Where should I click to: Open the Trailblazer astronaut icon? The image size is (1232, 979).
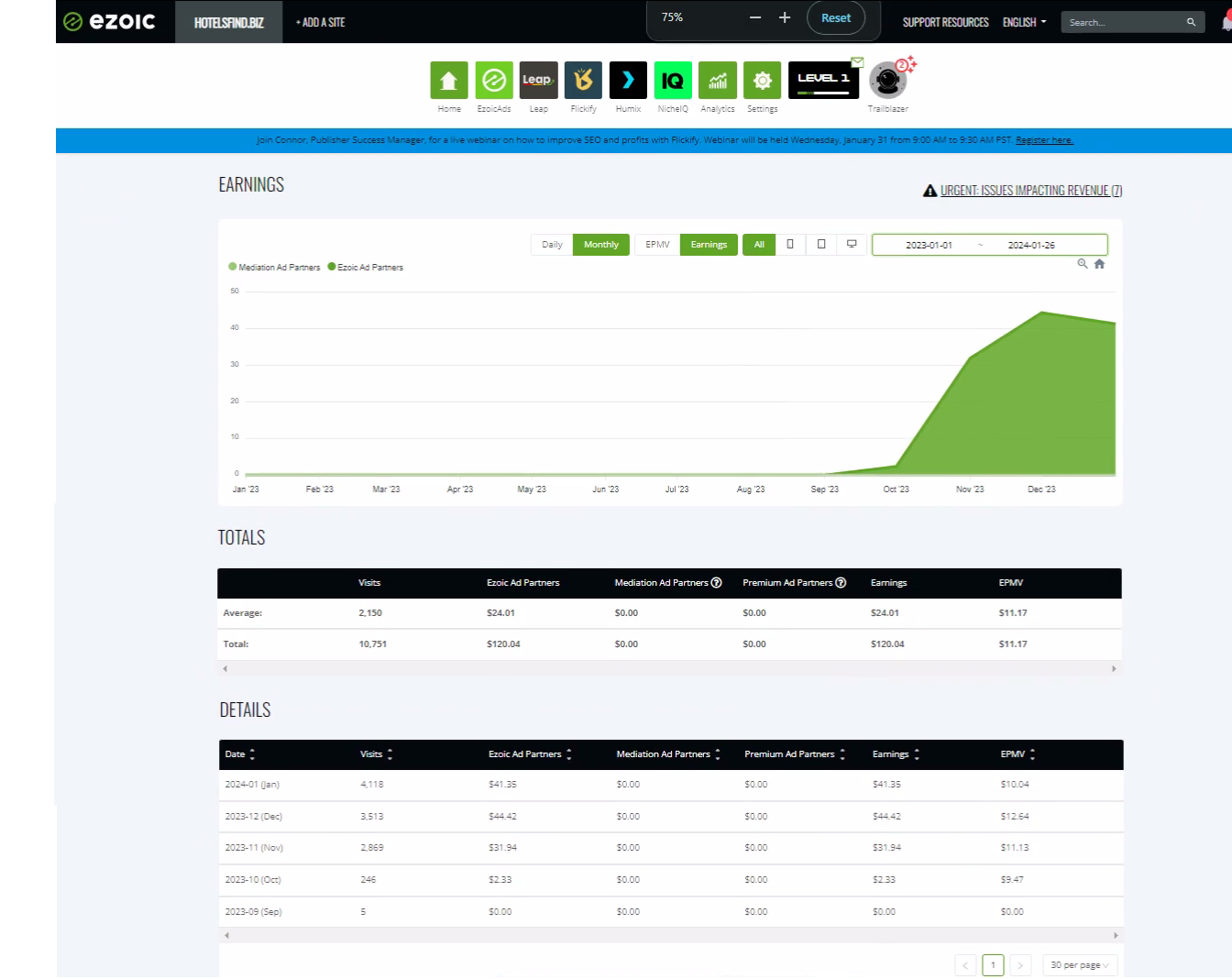887,81
